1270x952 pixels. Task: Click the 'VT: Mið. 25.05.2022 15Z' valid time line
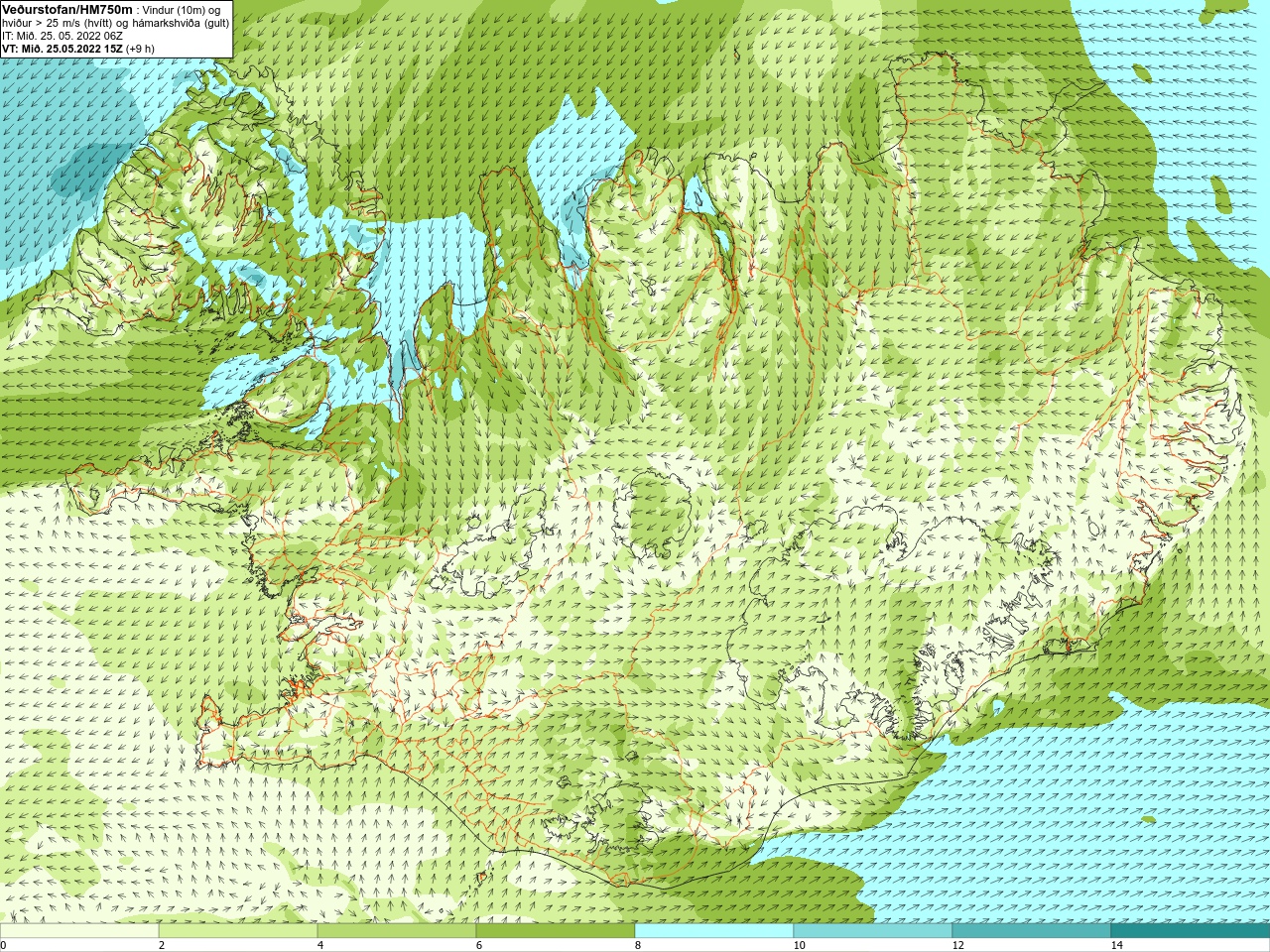(62, 49)
